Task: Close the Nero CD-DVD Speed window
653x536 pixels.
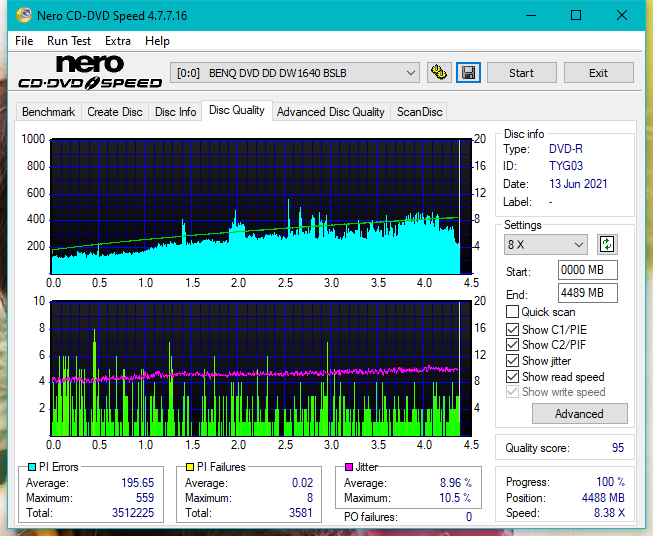Action: [x=622, y=15]
